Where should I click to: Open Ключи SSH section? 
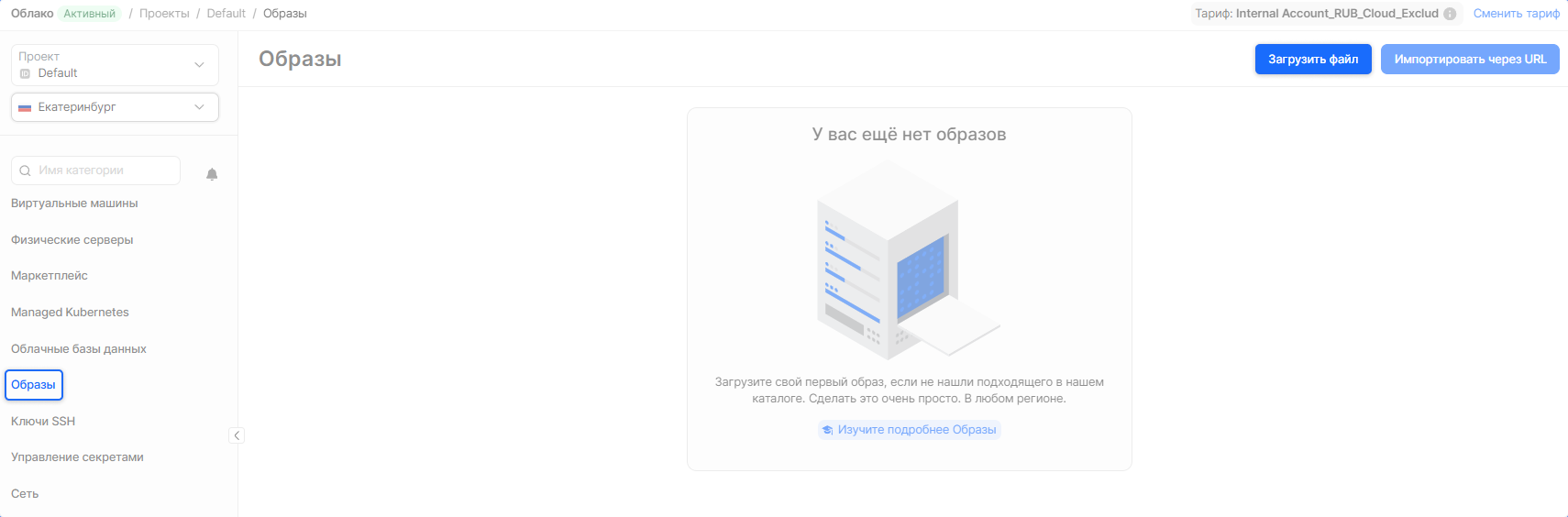click(43, 422)
